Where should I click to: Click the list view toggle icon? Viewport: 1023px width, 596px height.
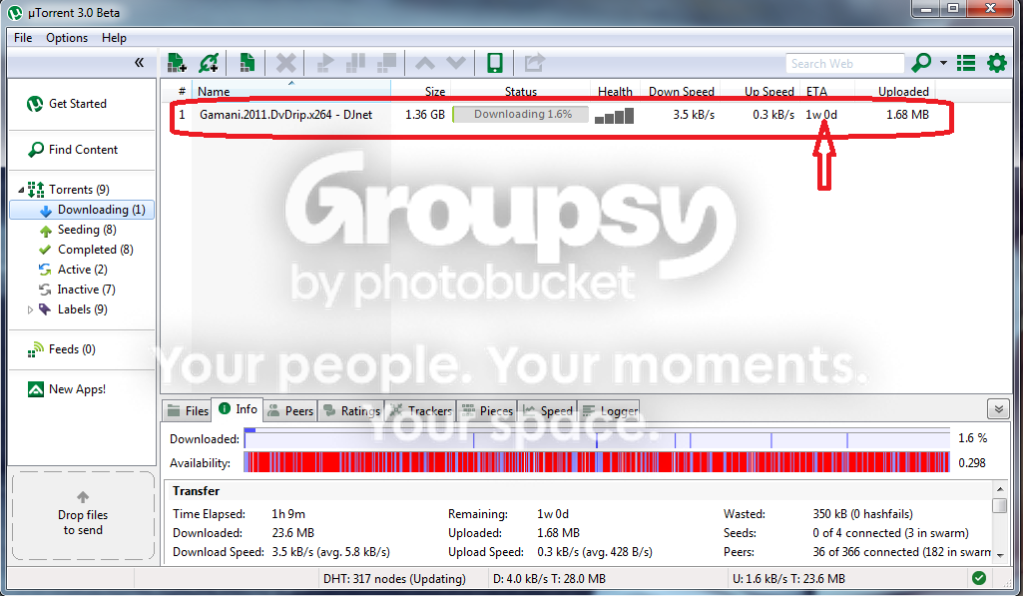pyautogui.click(x=966, y=63)
